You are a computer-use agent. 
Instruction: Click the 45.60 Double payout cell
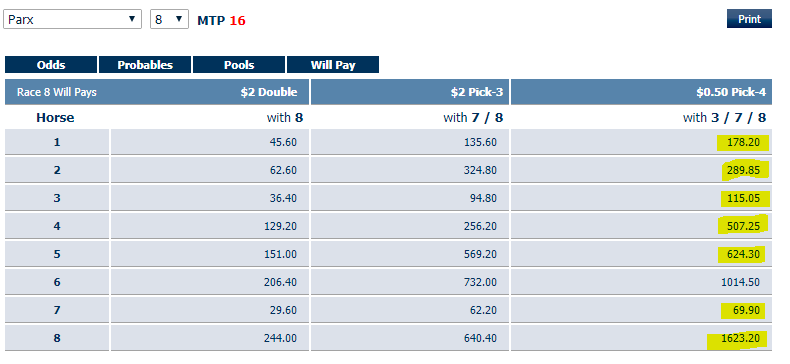coord(210,142)
